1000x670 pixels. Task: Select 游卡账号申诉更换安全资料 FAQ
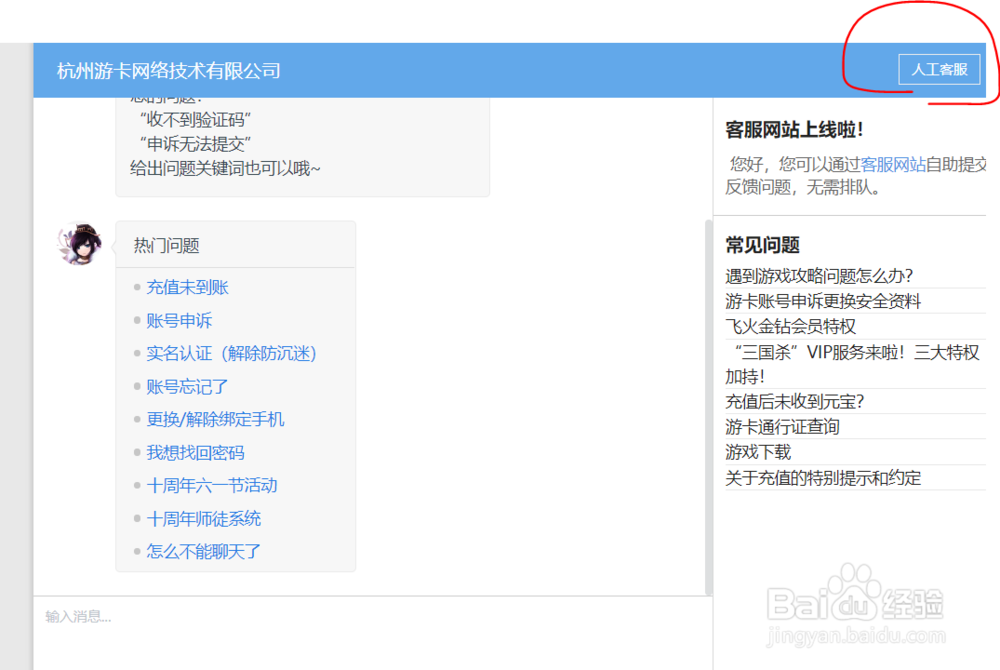823,301
